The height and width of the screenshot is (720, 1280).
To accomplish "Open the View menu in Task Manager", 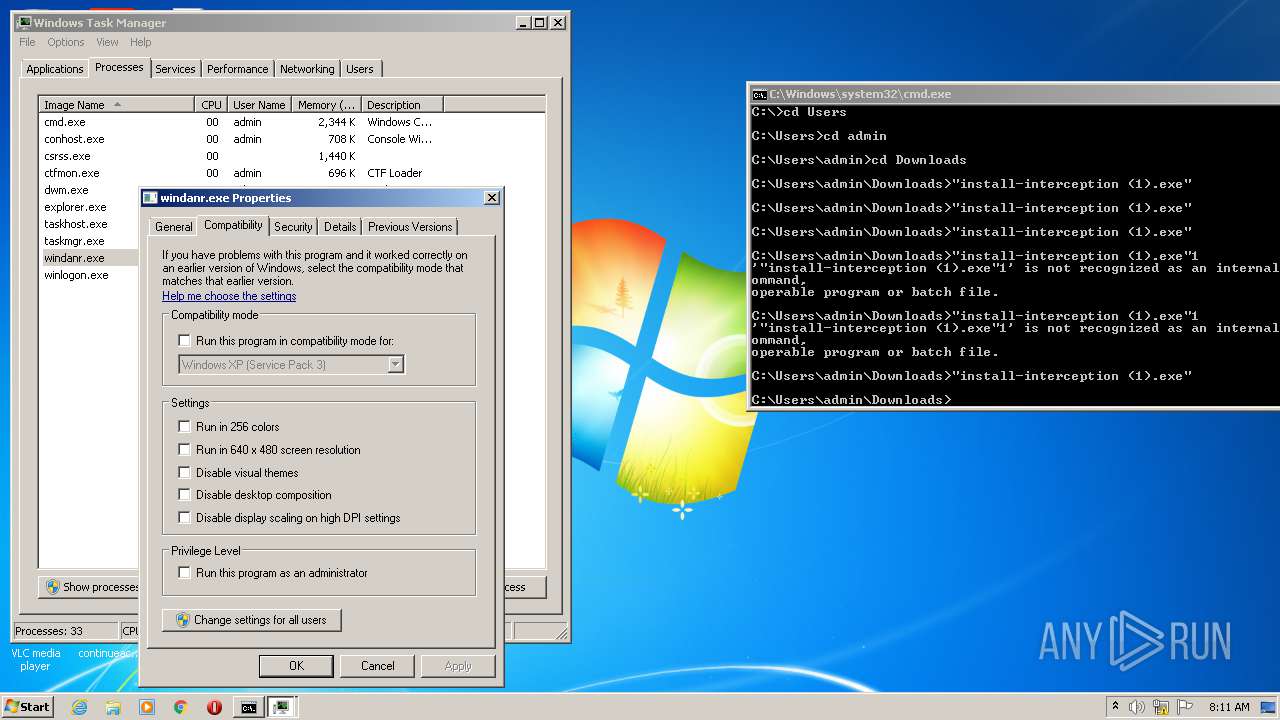I will (x=107, y=42).
